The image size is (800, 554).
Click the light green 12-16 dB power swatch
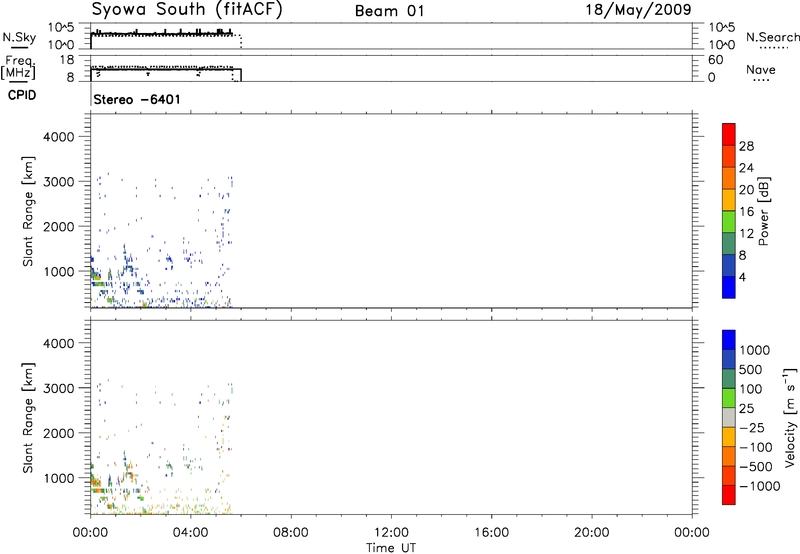click(x=729, y=222)
